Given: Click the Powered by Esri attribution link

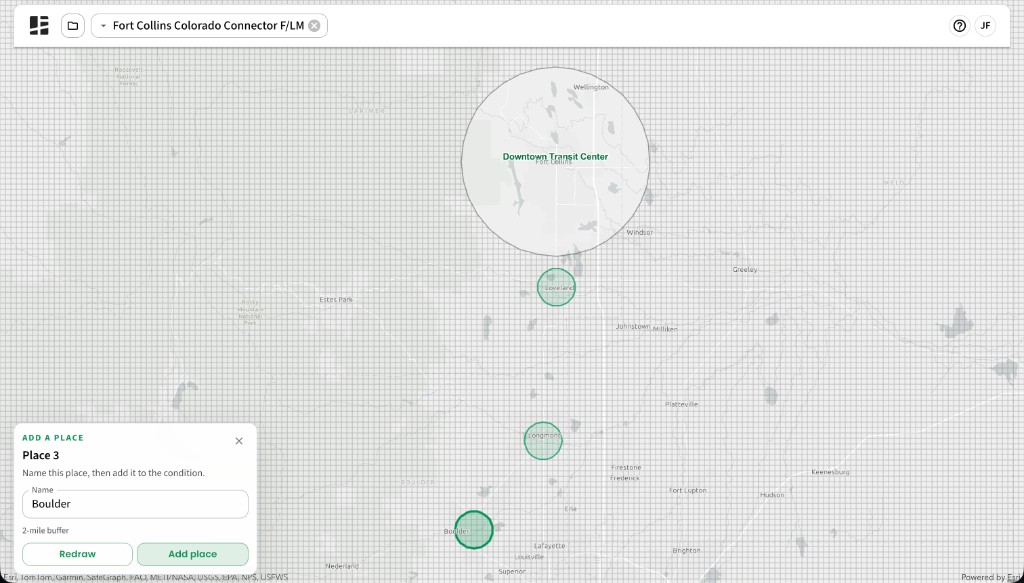Looking at the screenshot, I should pos(991,578).
